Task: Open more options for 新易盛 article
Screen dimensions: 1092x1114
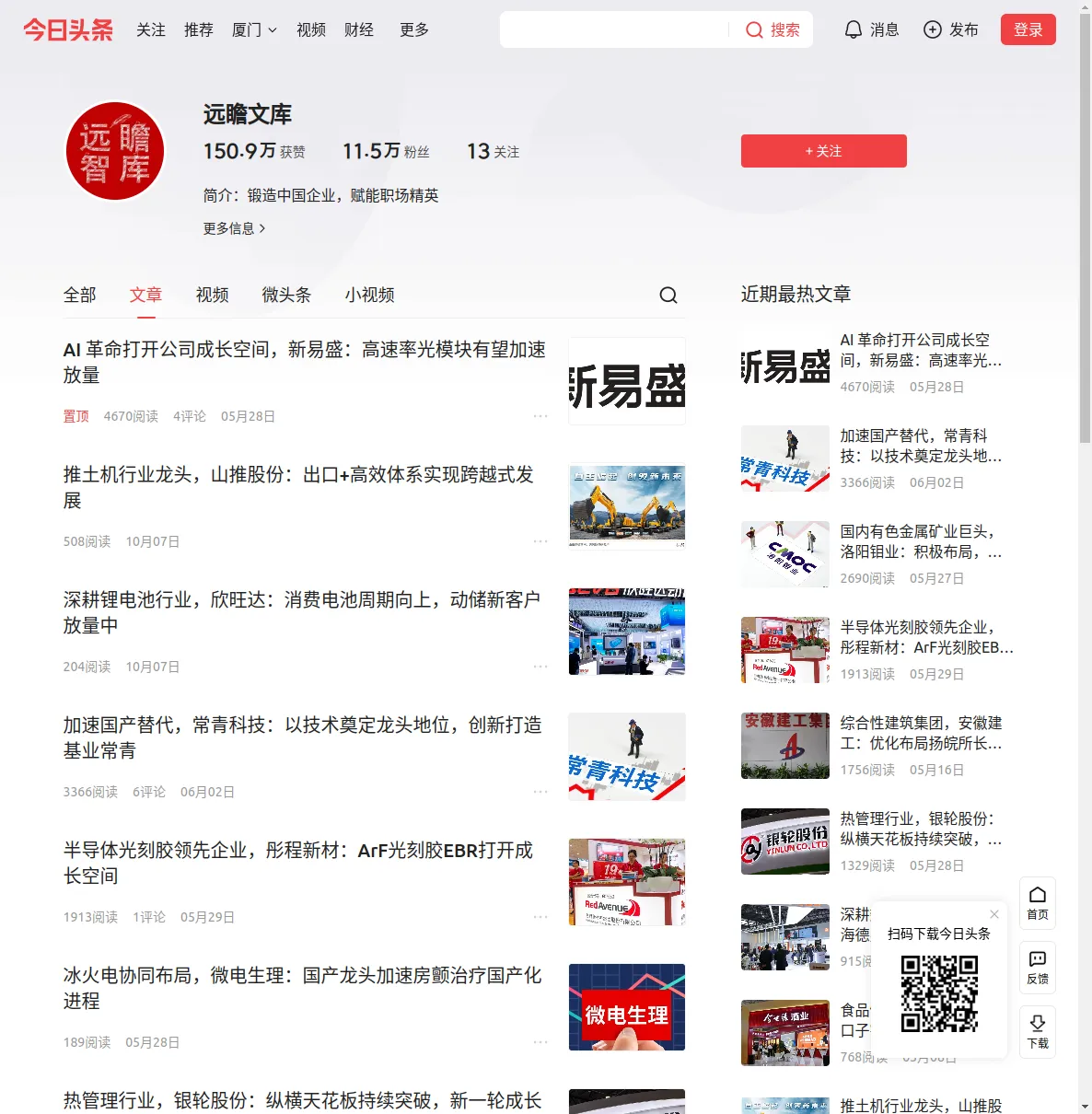Action: click(x=540, y=416)
